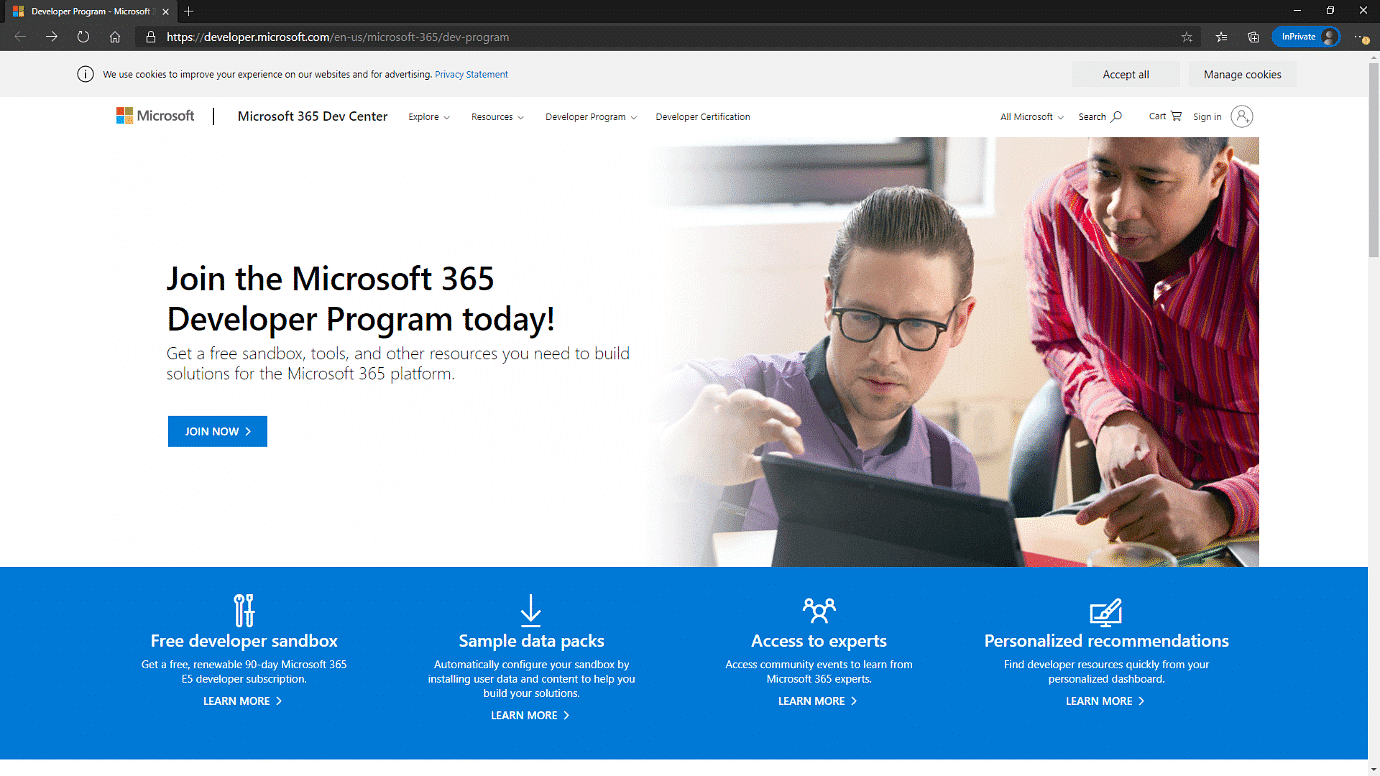Select Developer Certification in the navigation
The width and height of the screenshot is (1380, 776).
[x=702, y=116]
